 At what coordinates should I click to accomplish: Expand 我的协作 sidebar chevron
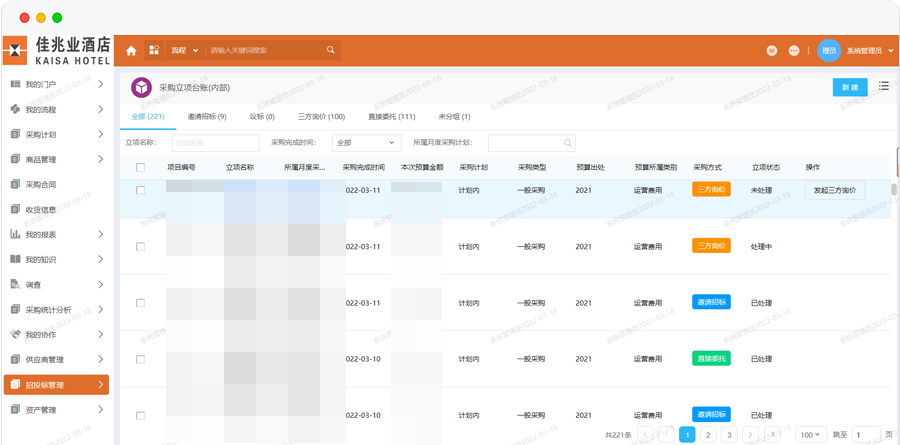100,334
